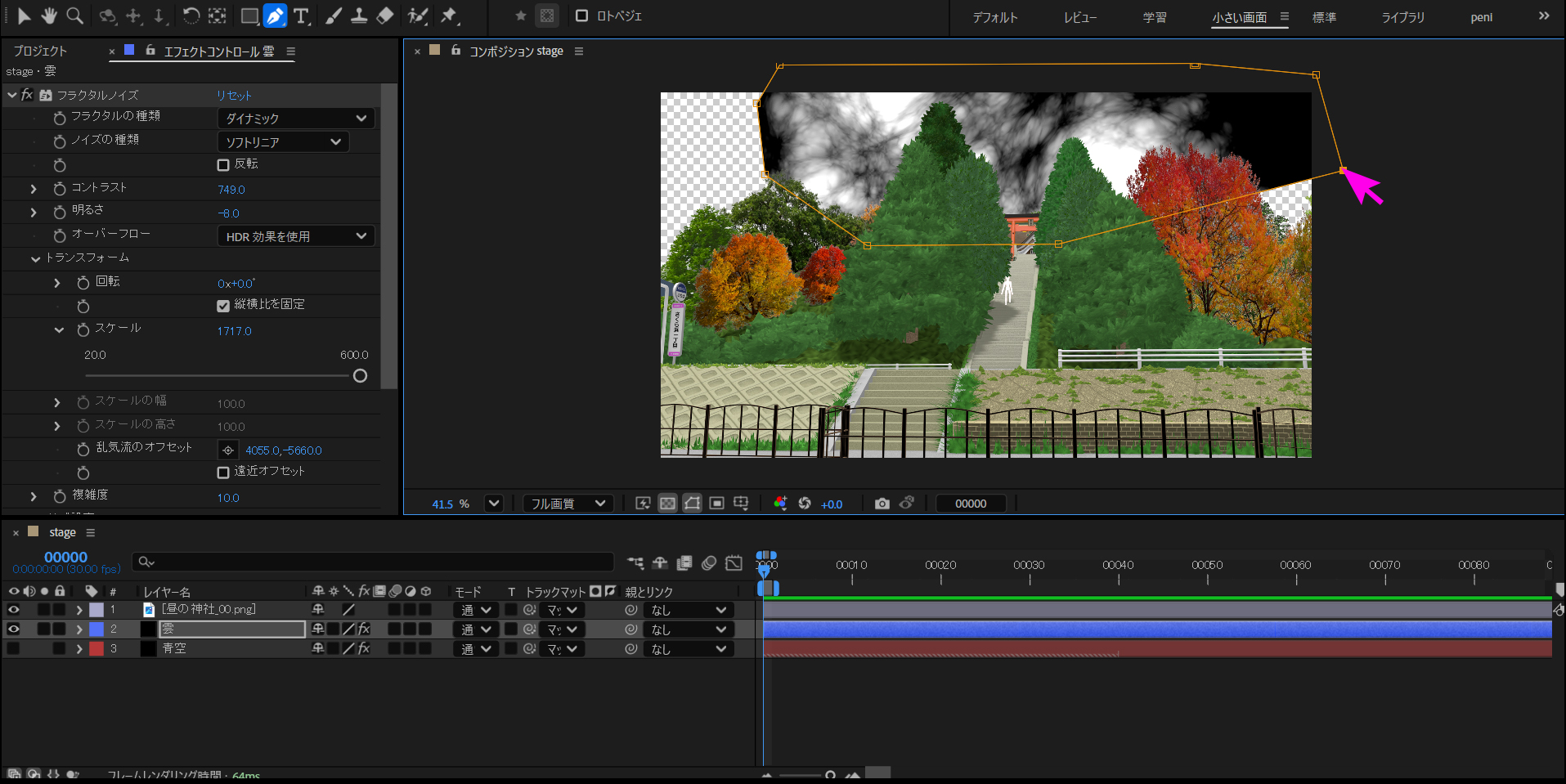
Task: Click リセット for the Fractal Noise effect
Action: coord(234,96)
